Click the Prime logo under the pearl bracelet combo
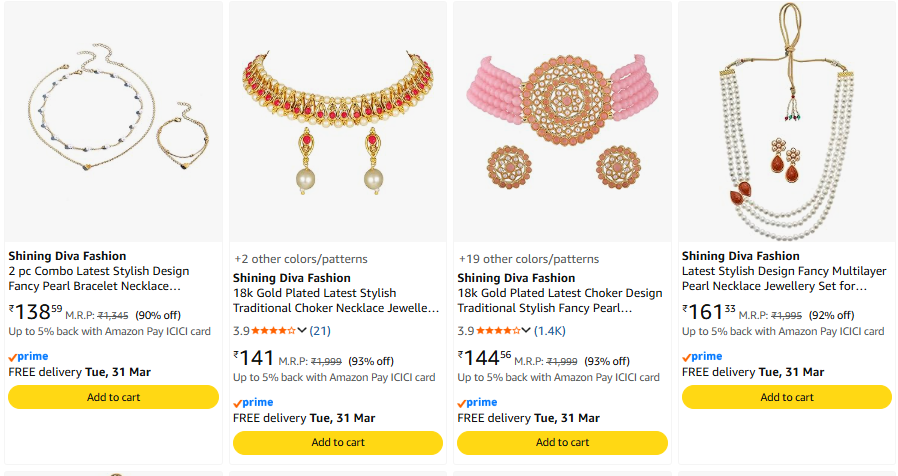The width and height of the screenshot is (898, 476). 28,356
